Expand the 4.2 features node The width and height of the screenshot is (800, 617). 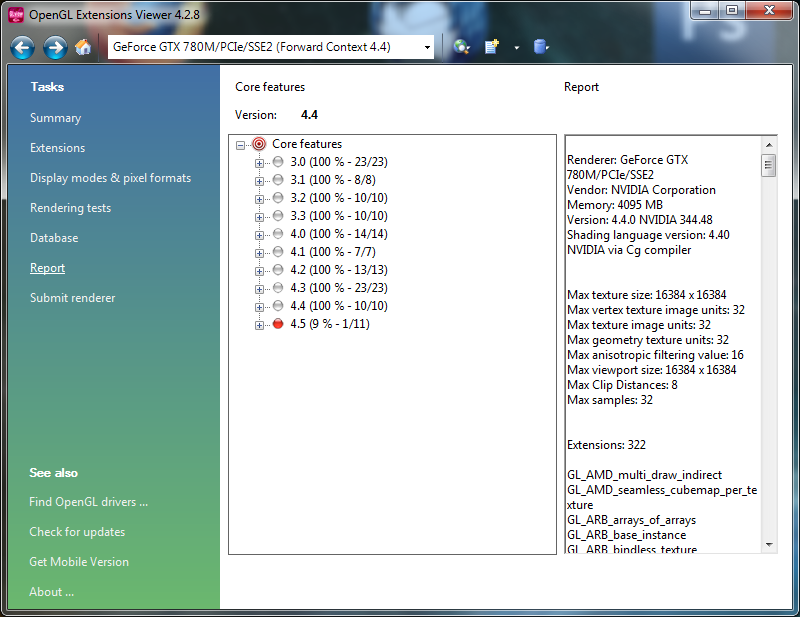tap(259, 271)
